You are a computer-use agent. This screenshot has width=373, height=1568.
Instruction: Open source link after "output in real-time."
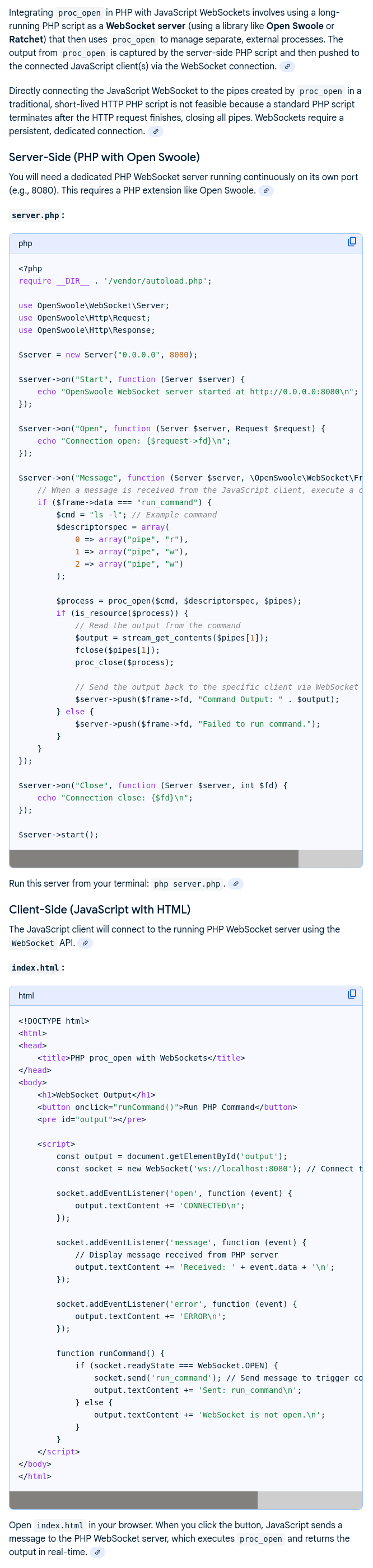tap(97, 1552)
